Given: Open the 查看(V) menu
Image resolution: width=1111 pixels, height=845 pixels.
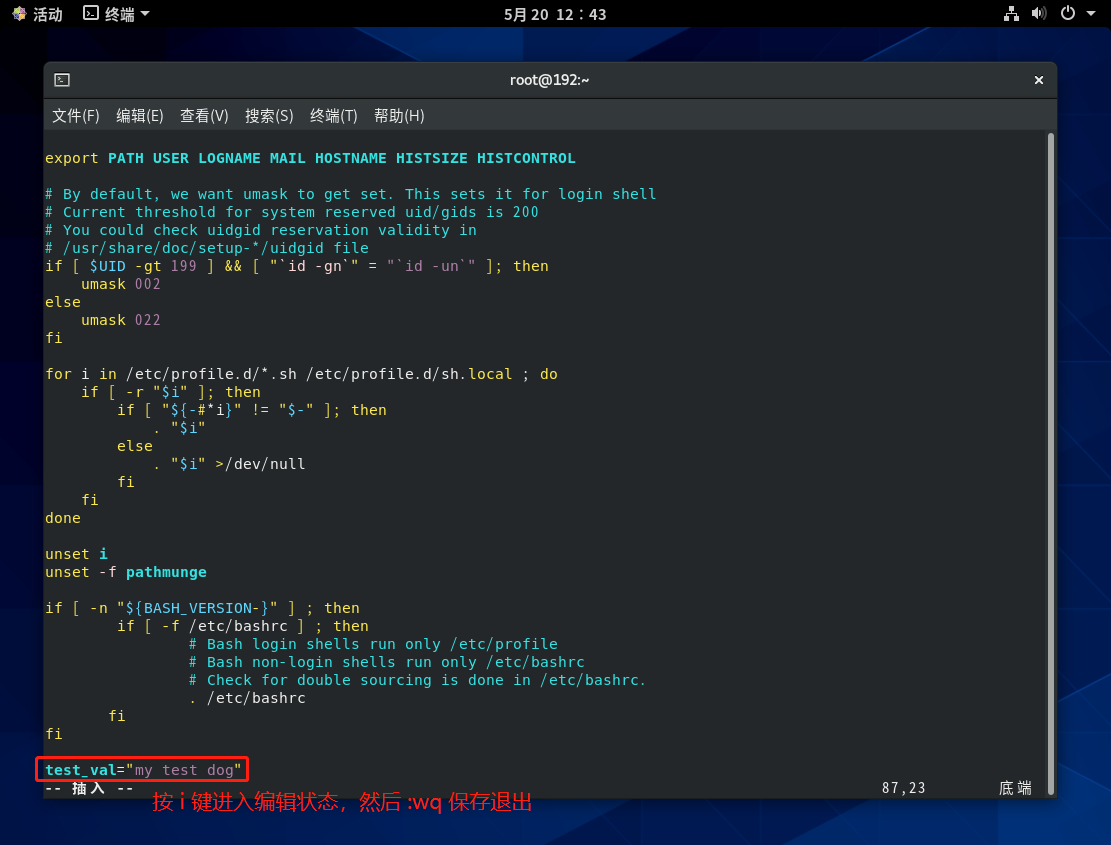Looking at the screenshot, I should tap(204, 116).
